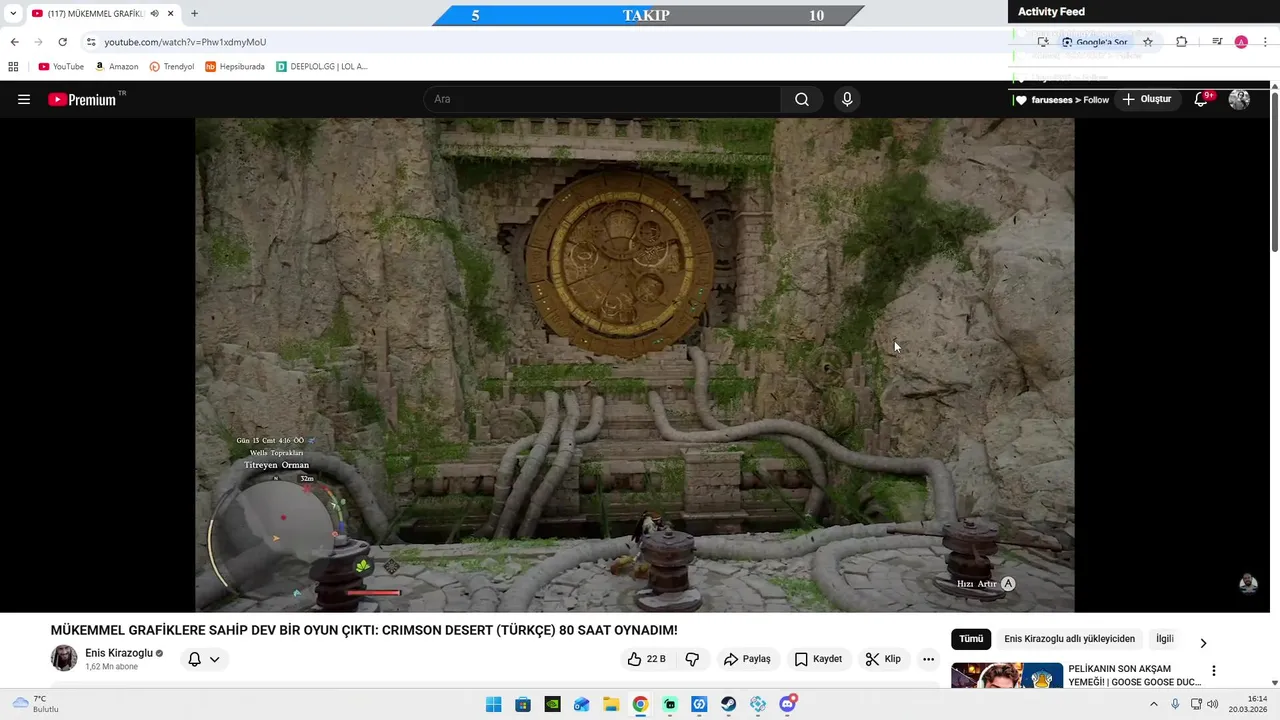Open YouTube bookmark in bookmarks bar
The image size is (1280, 720).
tap(61, 67)
